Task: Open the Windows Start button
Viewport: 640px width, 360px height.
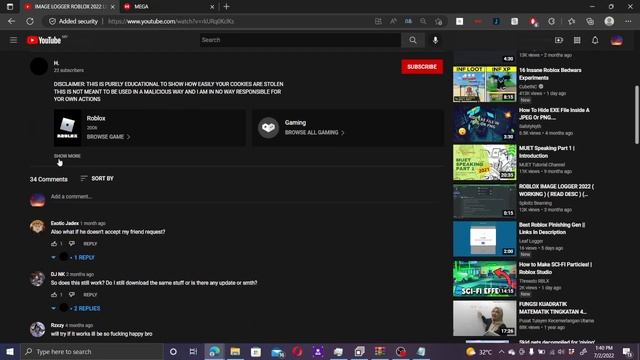Action: [x=10, y=351]
